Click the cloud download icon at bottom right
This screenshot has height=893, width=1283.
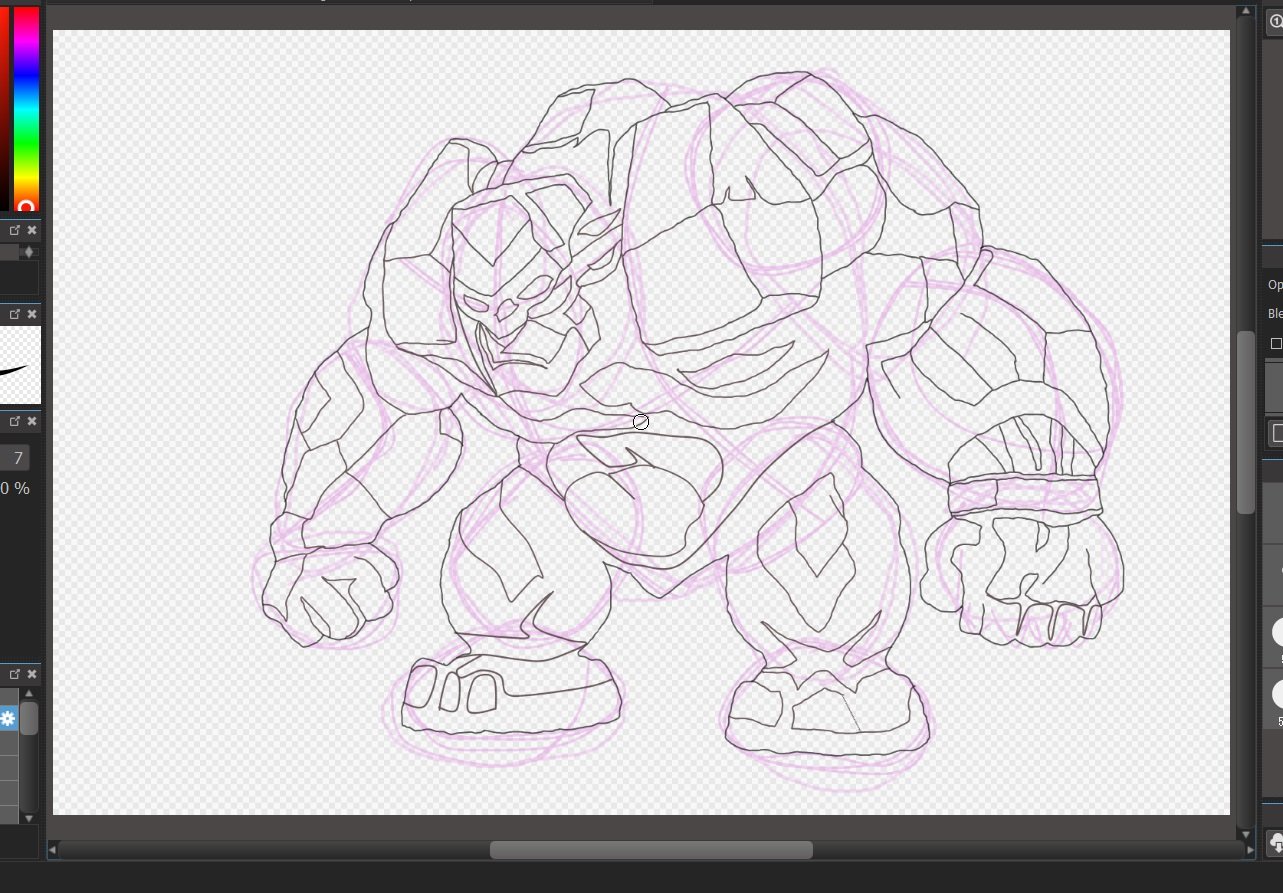[1276, 845]
